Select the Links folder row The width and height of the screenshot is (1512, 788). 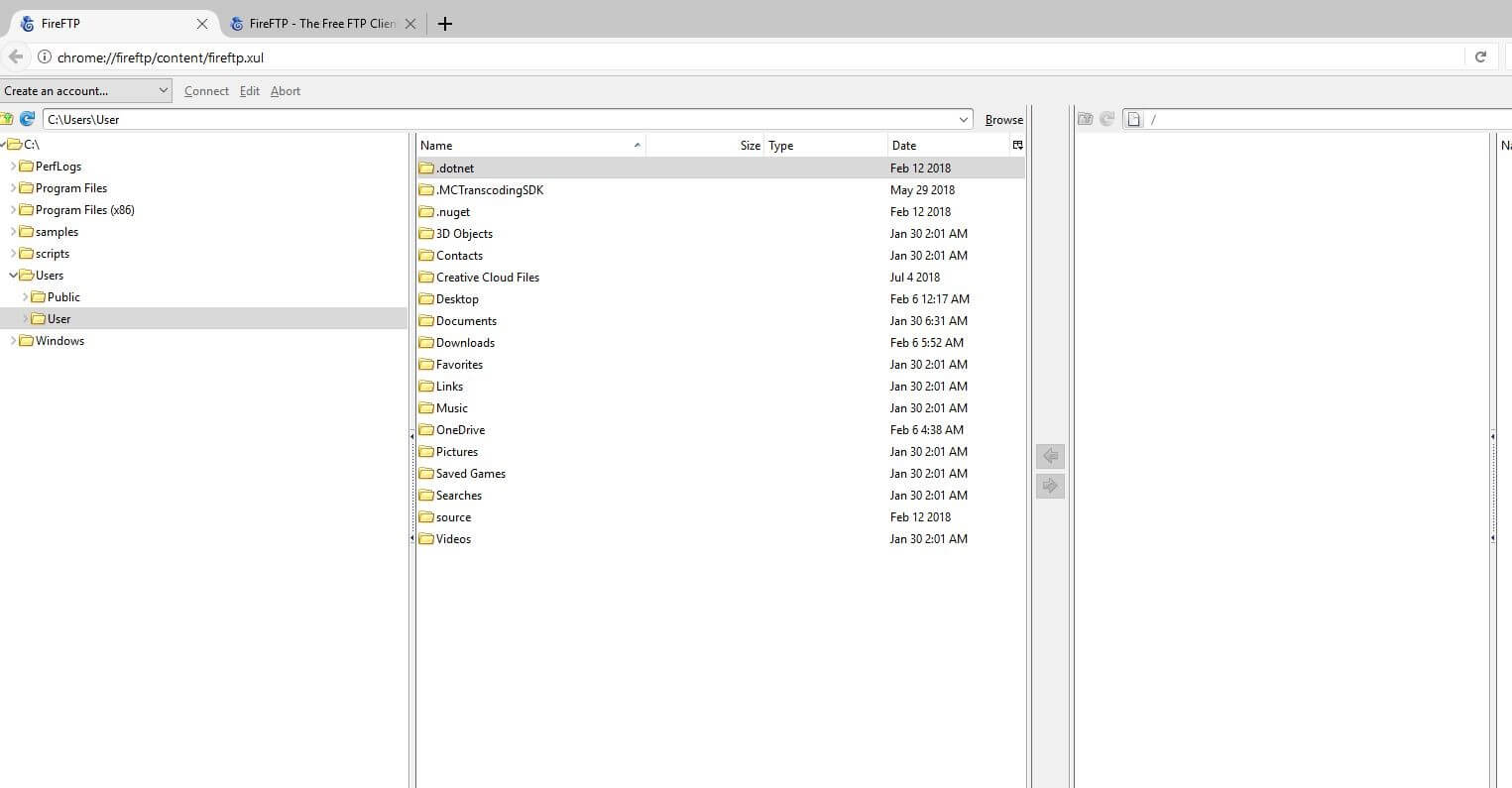point(721,386)
